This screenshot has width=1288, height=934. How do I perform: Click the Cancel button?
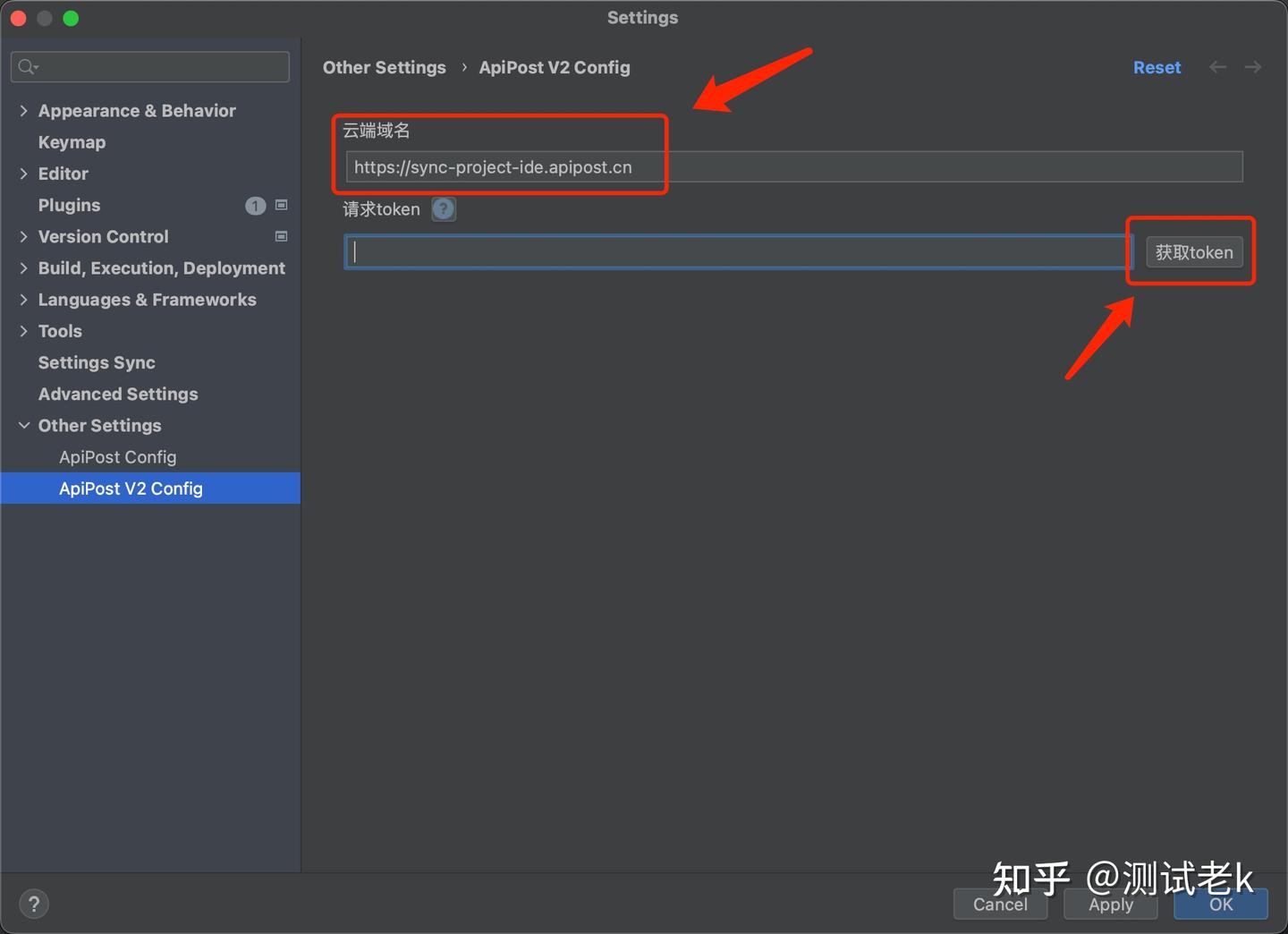coord(1000,904)
